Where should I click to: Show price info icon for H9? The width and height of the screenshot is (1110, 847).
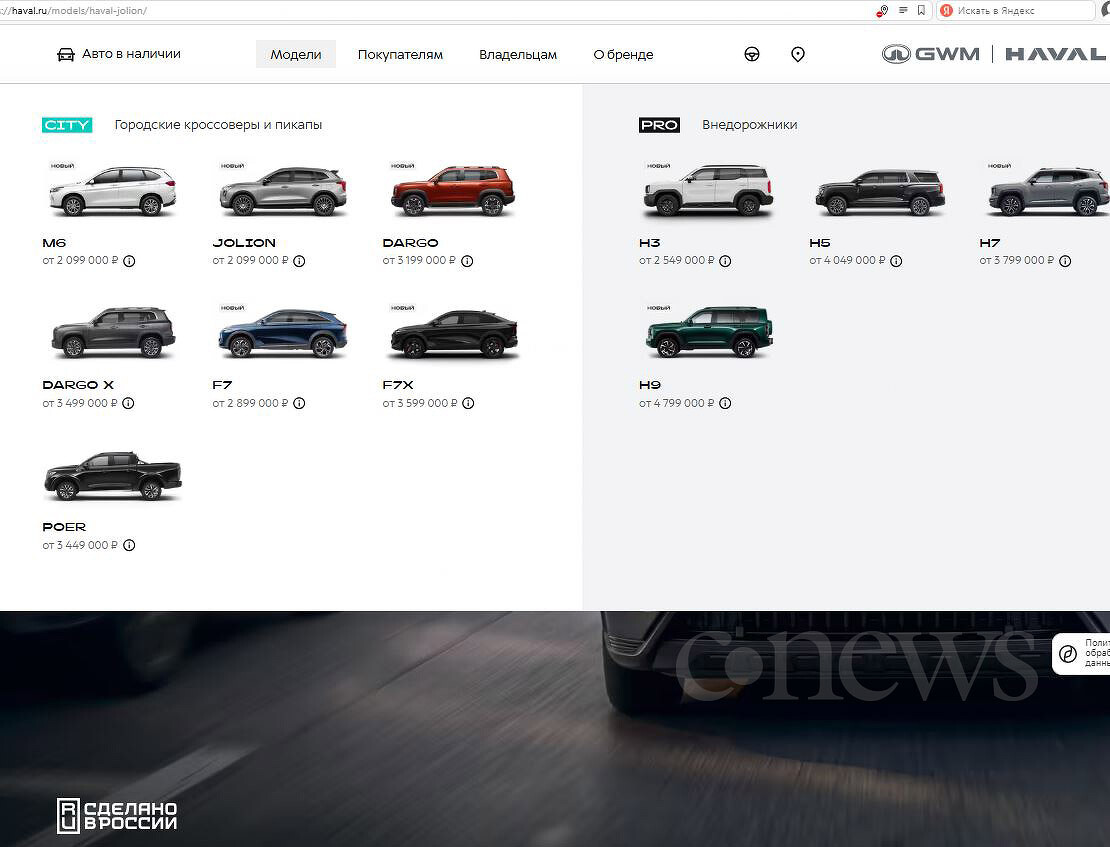pyautogui.click(x=725, y=403)
